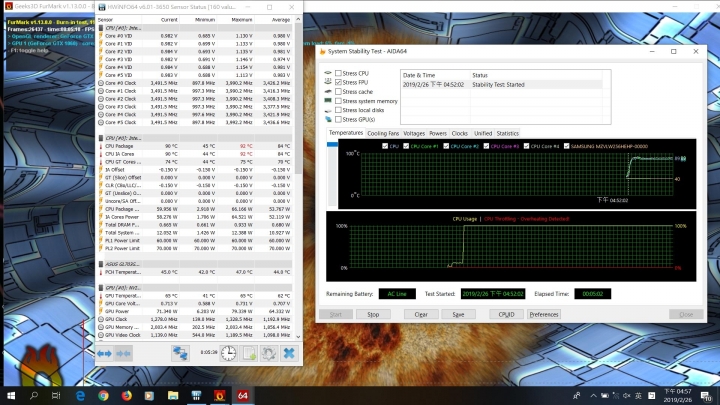
Task: Enable Stress cache checkbox
Action: coord(338,91)
